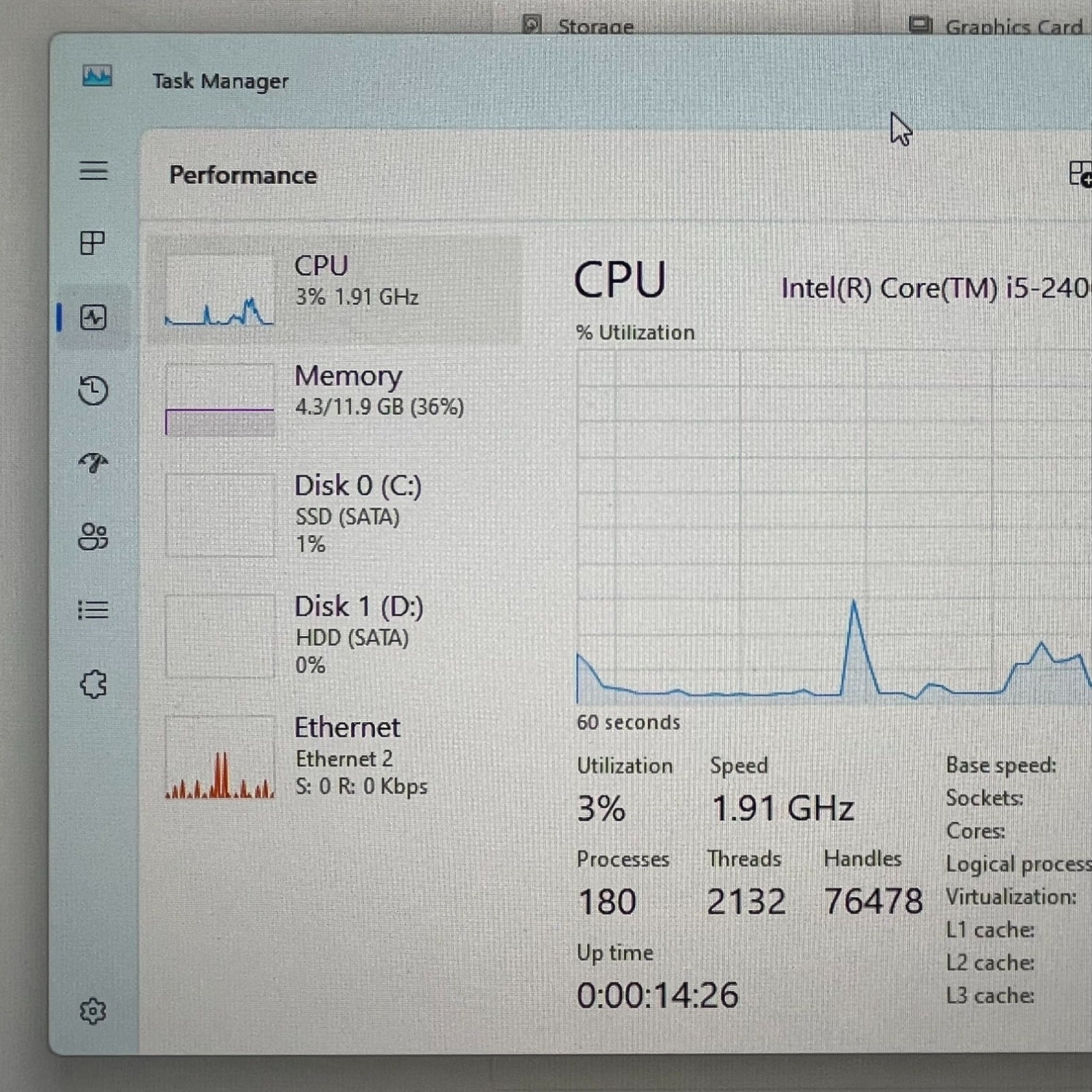Click the 'L2 cache:' label

(x=990, y=962)
